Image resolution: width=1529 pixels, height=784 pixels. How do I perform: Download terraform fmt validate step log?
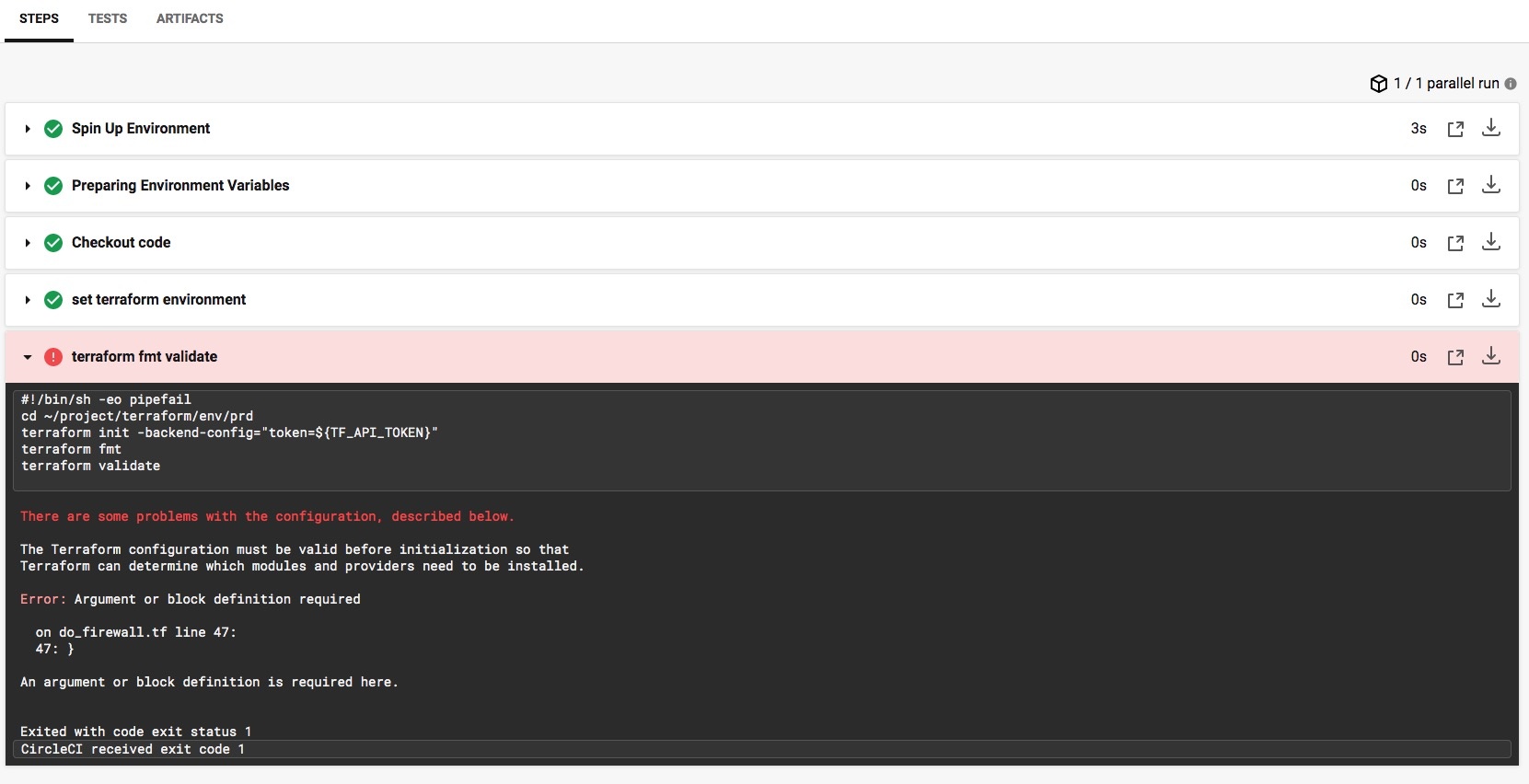[1490, 356]
